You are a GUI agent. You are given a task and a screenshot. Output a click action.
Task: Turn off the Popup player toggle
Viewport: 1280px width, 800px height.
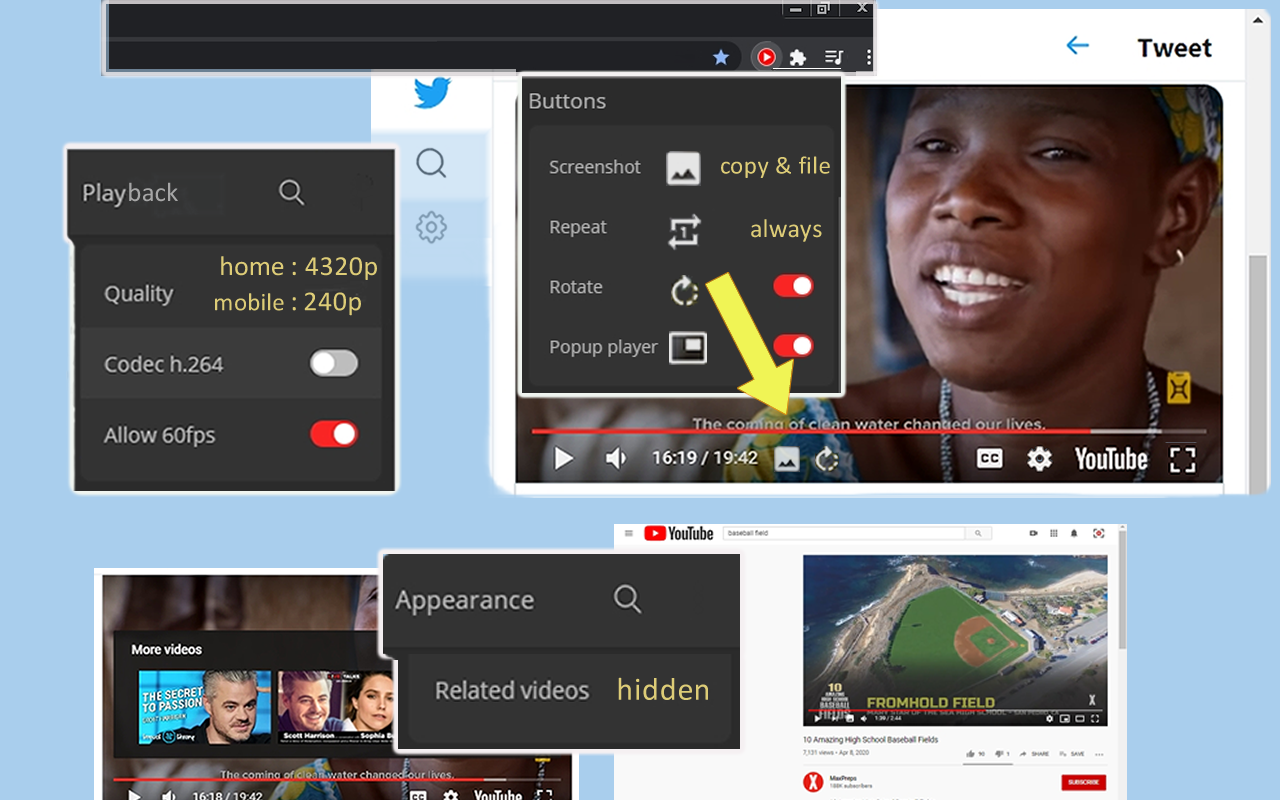click(793, 346)
